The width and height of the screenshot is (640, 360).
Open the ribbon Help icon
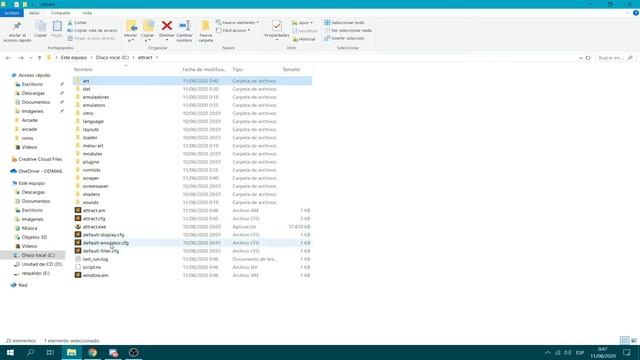pyautogui.click(x=636, y=13)
